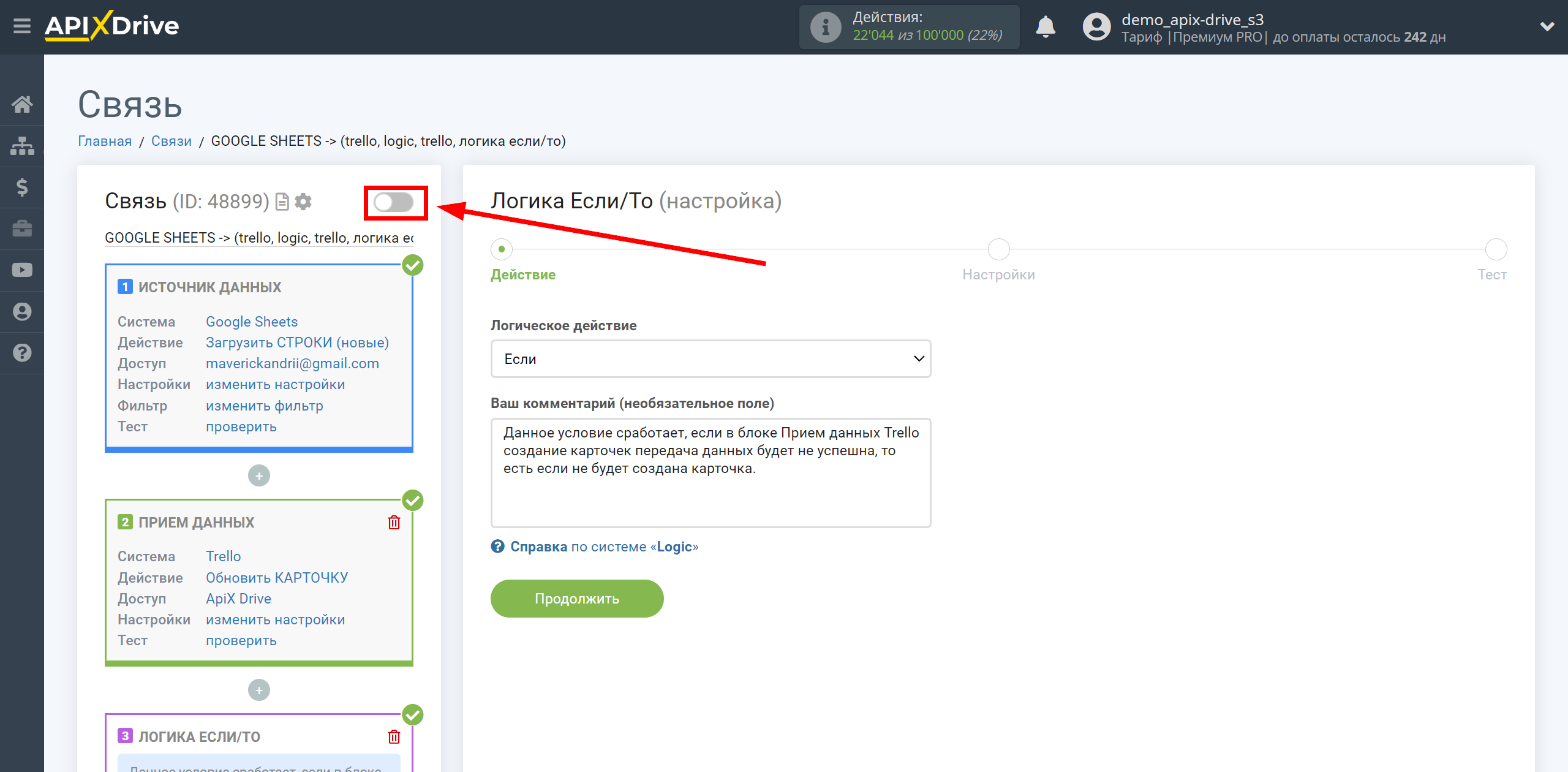
Task: Go to the Связи breadcrumb
Action: 171,141
